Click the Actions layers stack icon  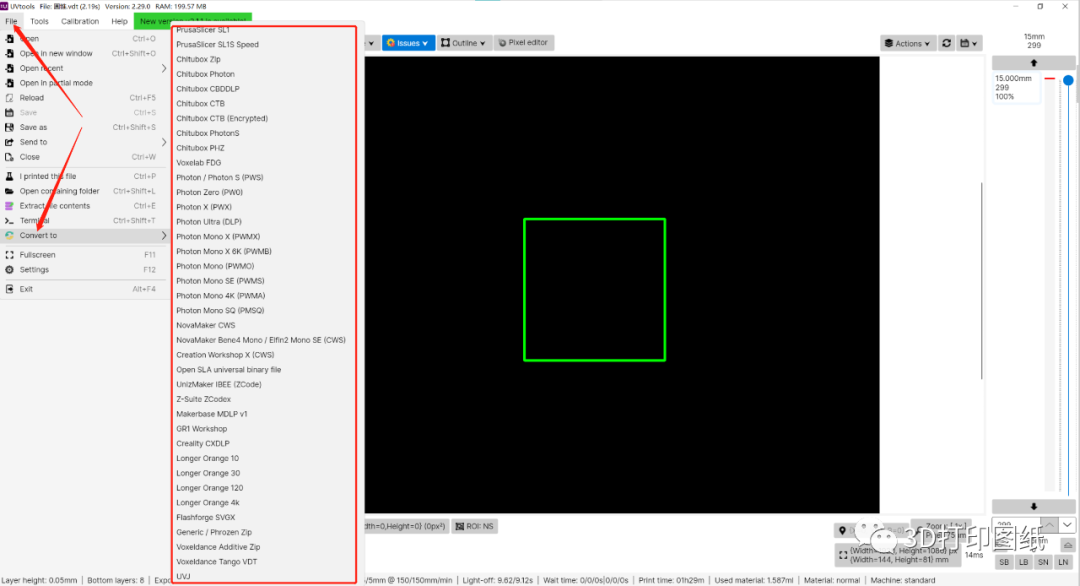click(x=889, y=43)
